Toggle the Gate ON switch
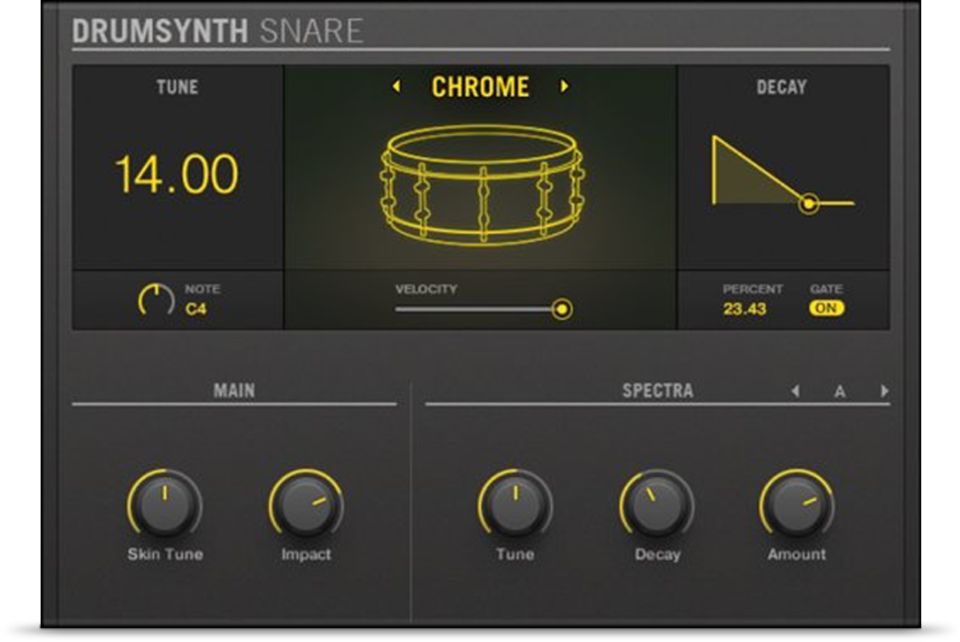Image resolution: width=960 pixels, height=642 pixels. [827, 309]
